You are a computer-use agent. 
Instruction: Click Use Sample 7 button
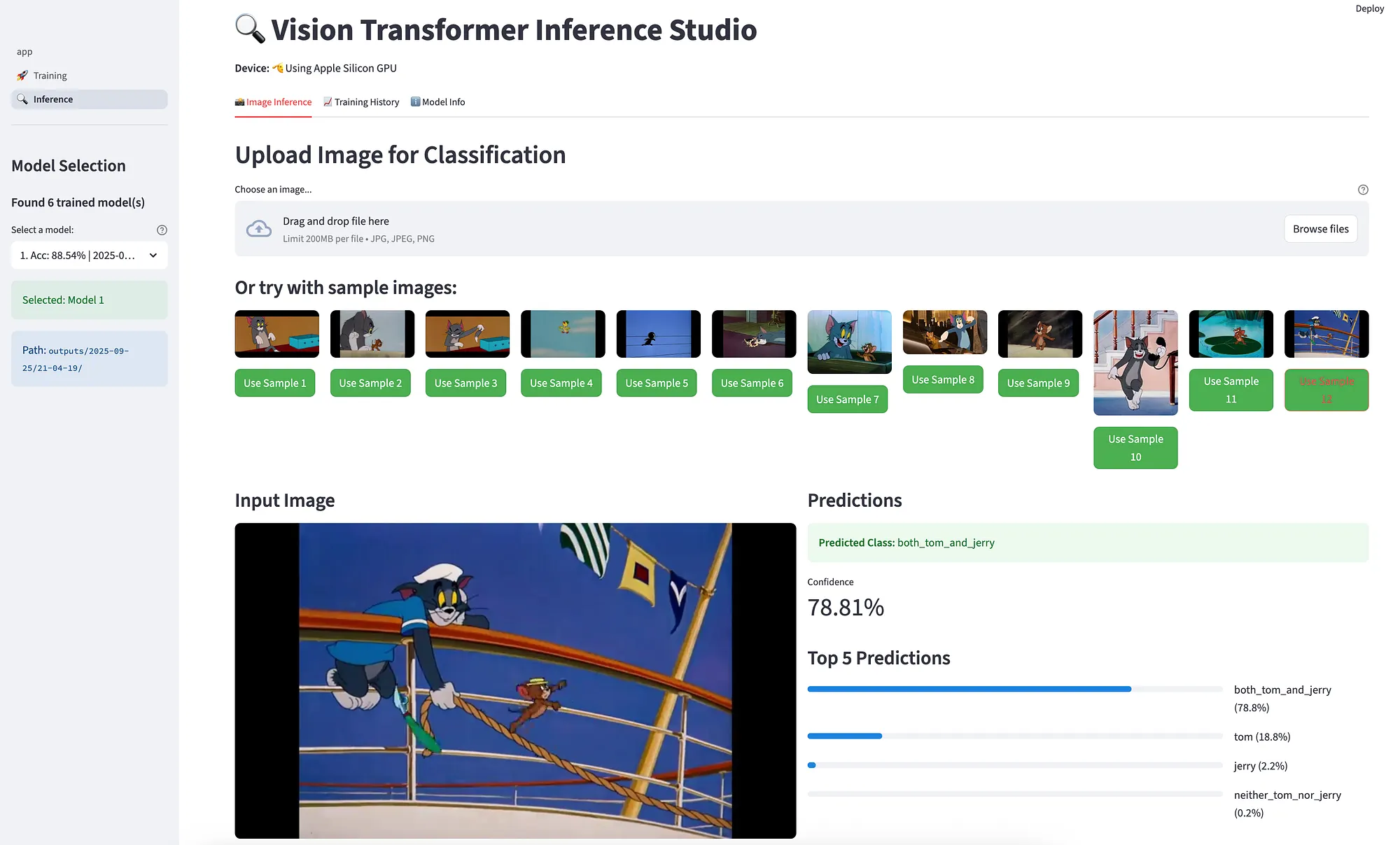(847, 399)
